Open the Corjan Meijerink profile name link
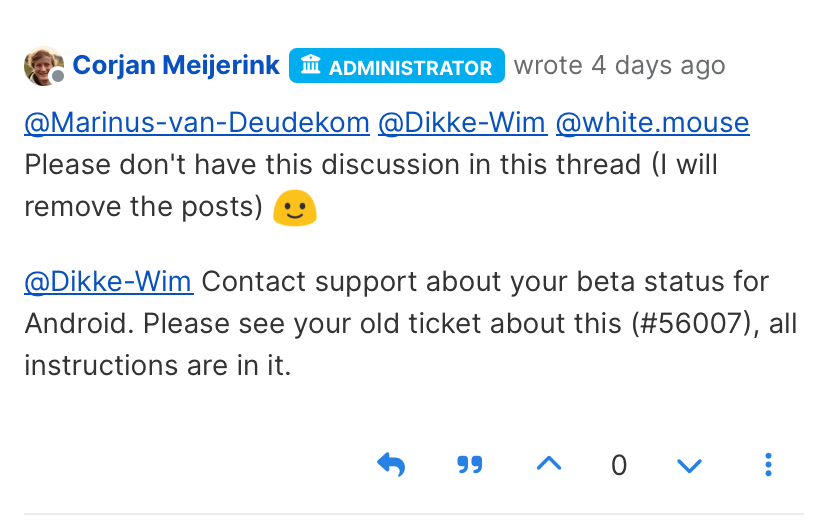The image size is (828, 525). (176, 65)
